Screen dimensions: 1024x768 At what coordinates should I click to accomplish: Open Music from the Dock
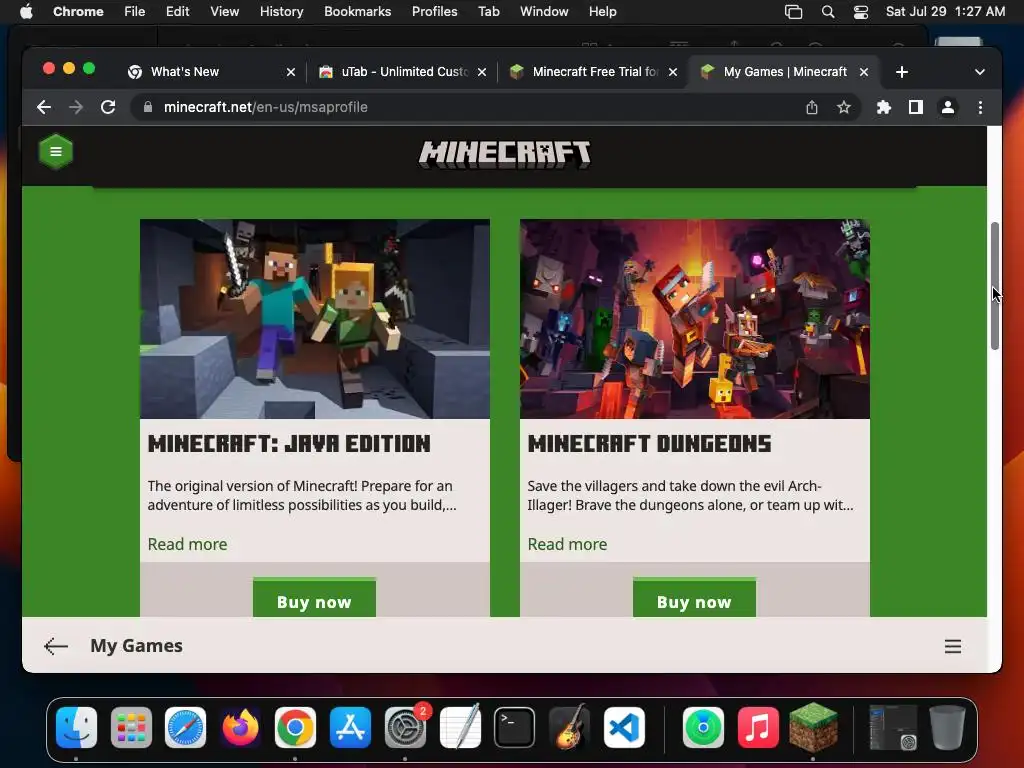pos(758,727)
